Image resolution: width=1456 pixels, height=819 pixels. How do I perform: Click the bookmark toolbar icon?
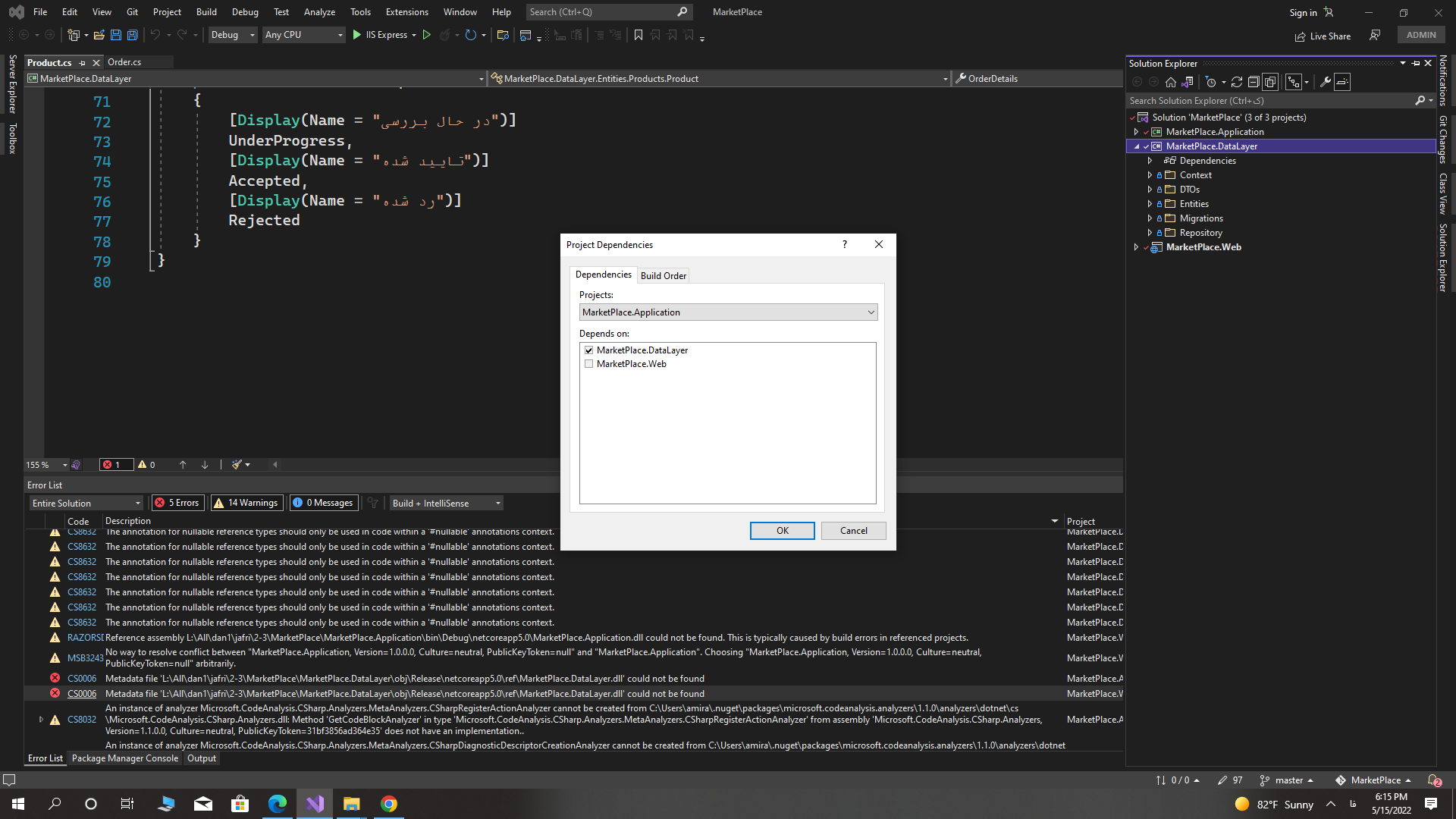pos(639,35)
